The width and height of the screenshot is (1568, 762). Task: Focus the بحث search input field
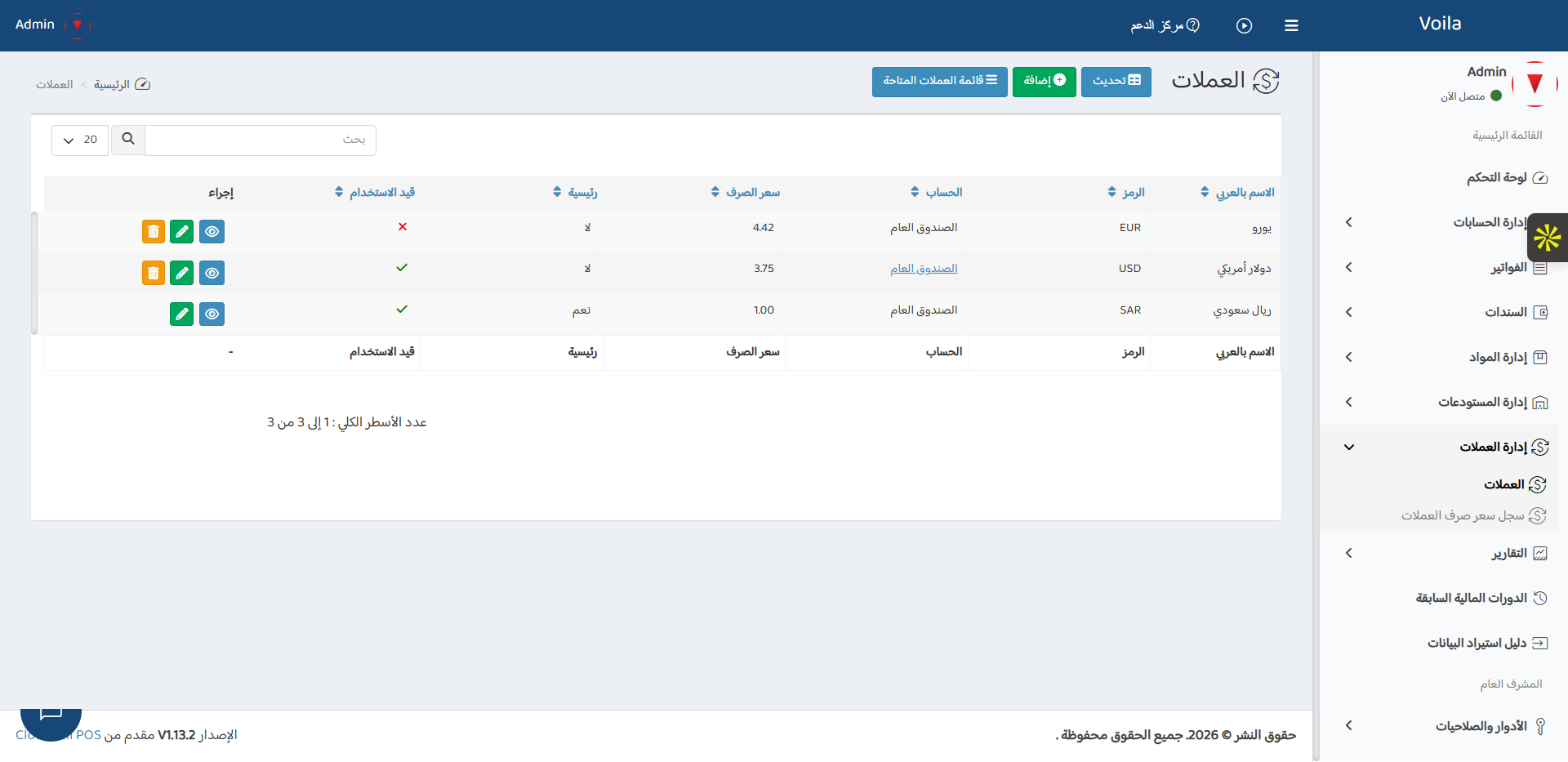(261, 140)
